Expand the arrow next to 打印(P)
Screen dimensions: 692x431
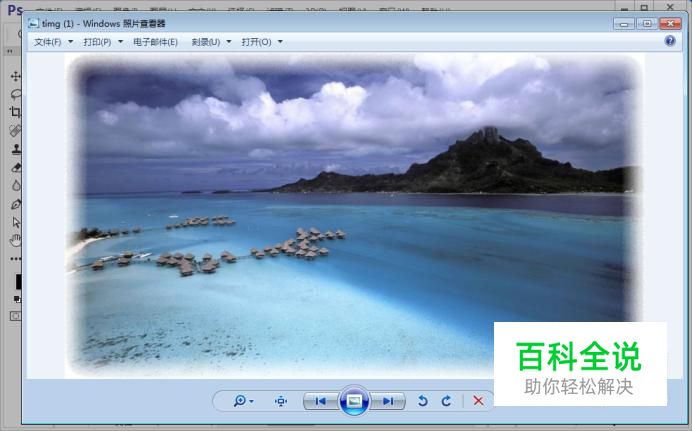point(120,42)
